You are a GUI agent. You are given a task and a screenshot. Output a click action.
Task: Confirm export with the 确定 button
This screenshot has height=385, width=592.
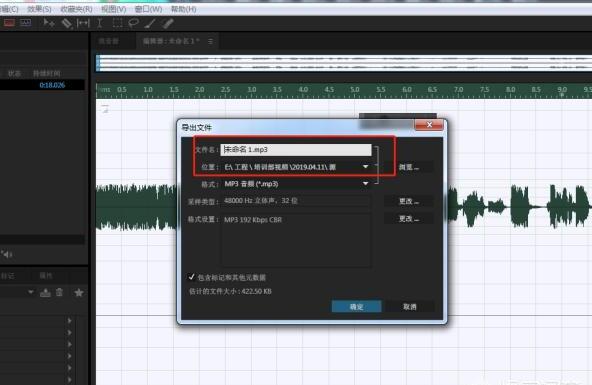click(356, 307)
